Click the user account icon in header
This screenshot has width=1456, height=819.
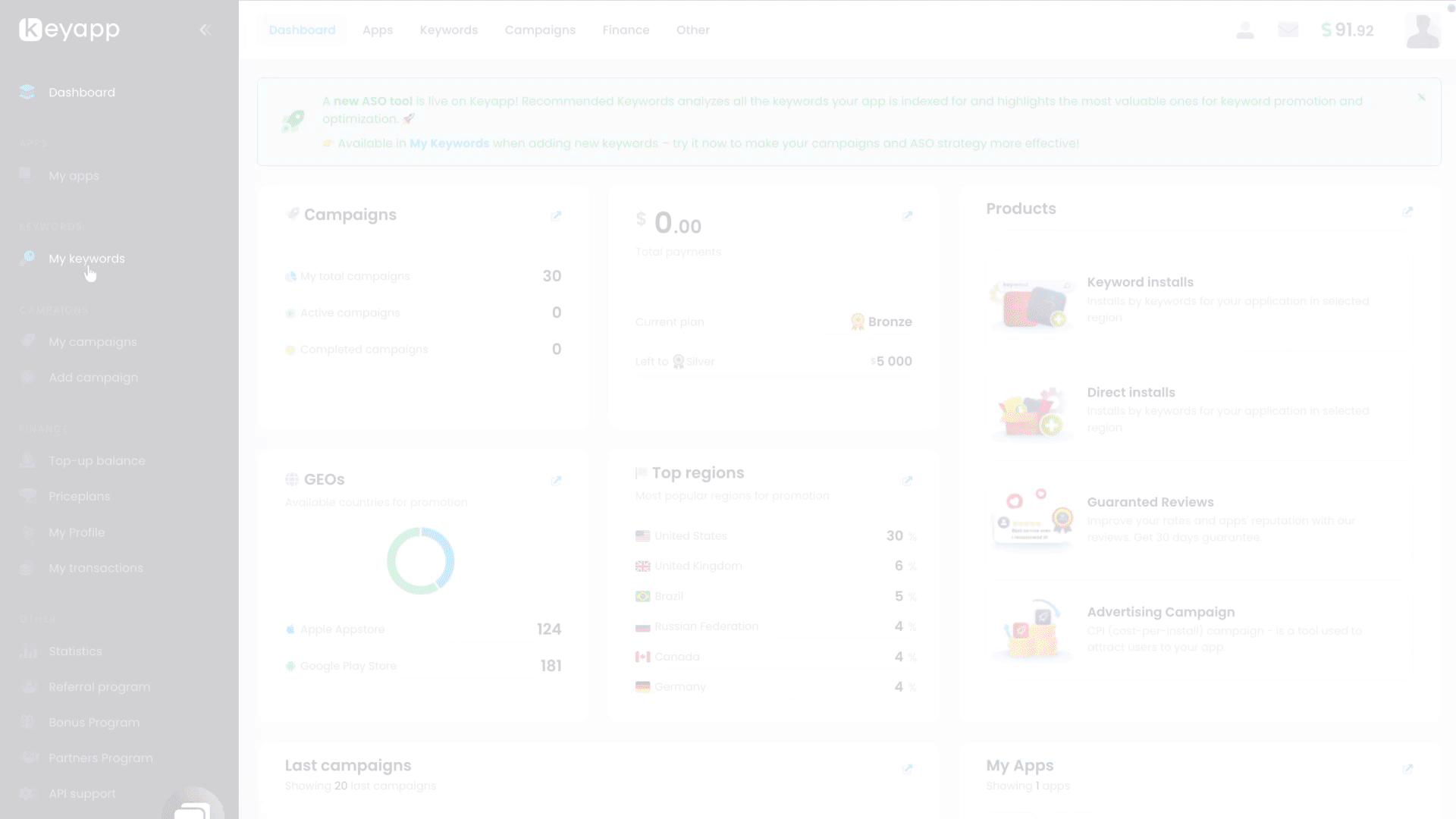[x=1244, y=30]
